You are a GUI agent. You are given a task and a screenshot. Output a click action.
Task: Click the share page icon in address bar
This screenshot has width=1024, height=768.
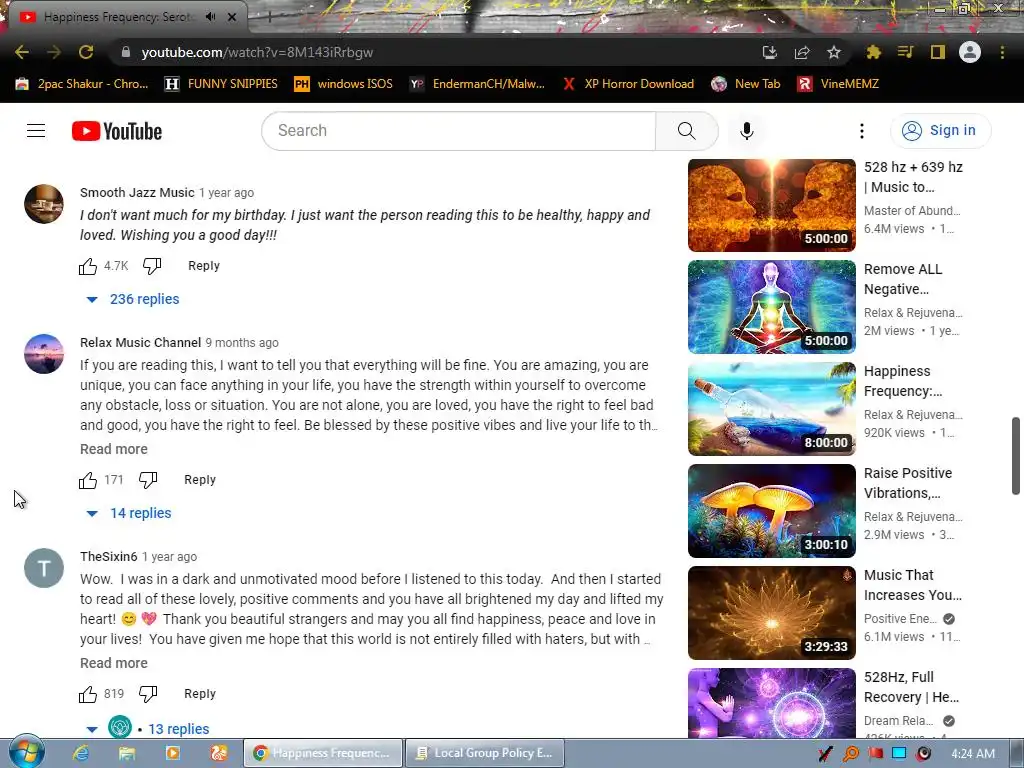pos(802,52)
